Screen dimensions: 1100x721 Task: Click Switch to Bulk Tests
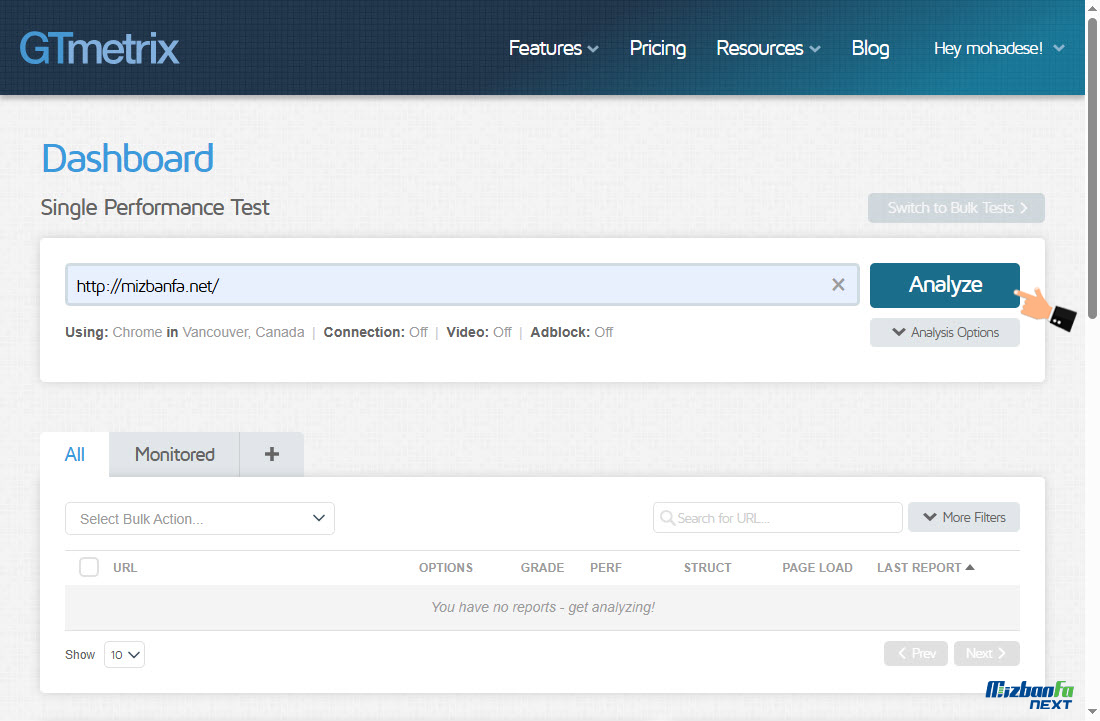point(956,208)
